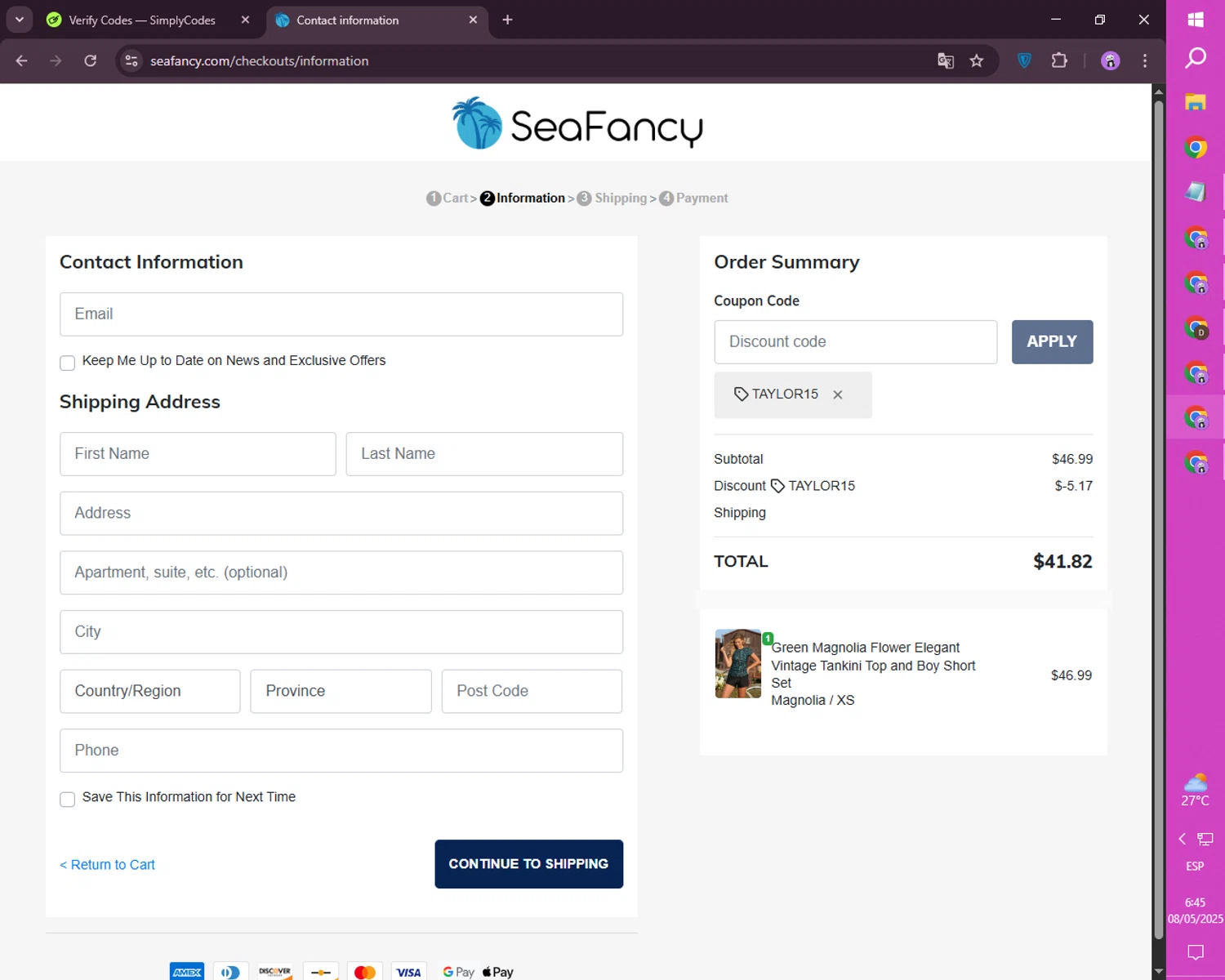Go back to the previous browser page
Screen dimensions: 1225x980
tap(21, 60)
